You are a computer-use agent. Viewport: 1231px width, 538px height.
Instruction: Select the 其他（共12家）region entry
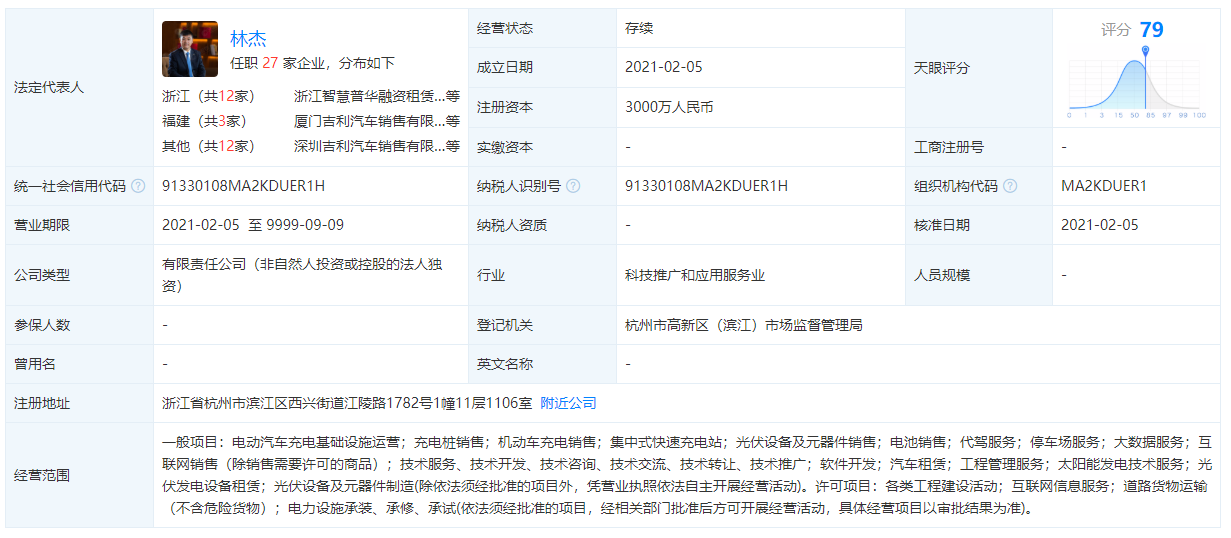tap(209, 146)
